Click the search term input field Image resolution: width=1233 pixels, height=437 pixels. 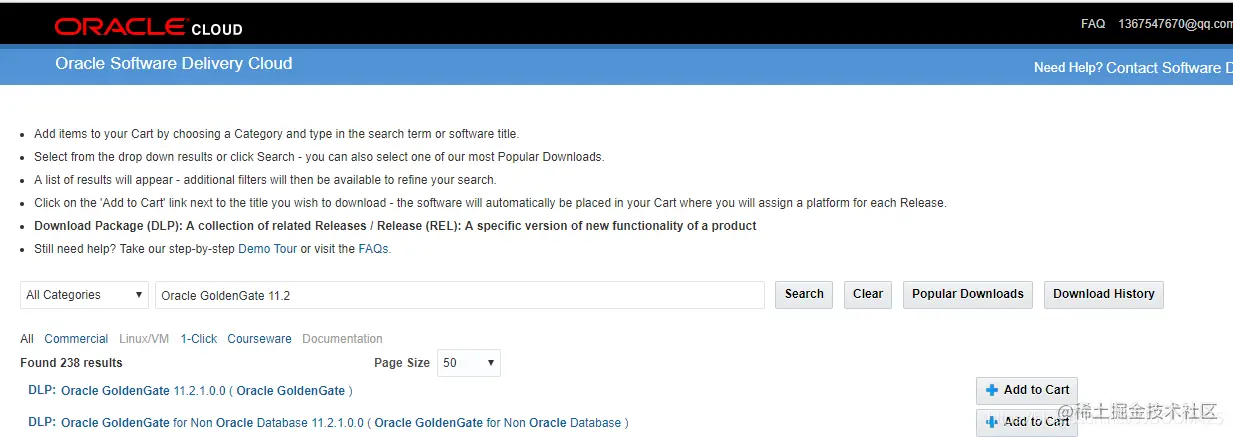[x=460, y=295]
